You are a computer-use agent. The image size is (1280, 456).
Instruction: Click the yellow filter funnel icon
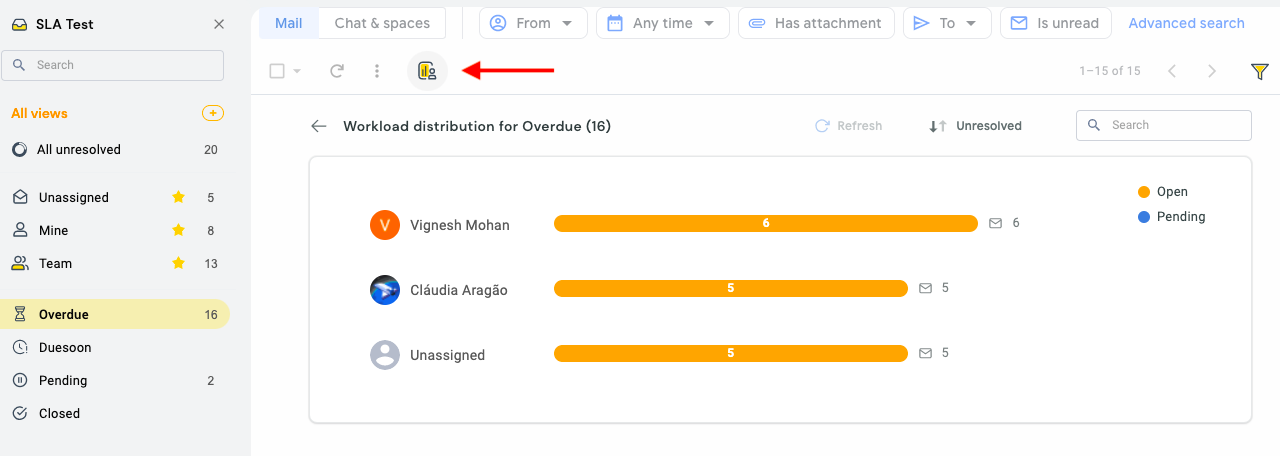tap(1260, 71)
